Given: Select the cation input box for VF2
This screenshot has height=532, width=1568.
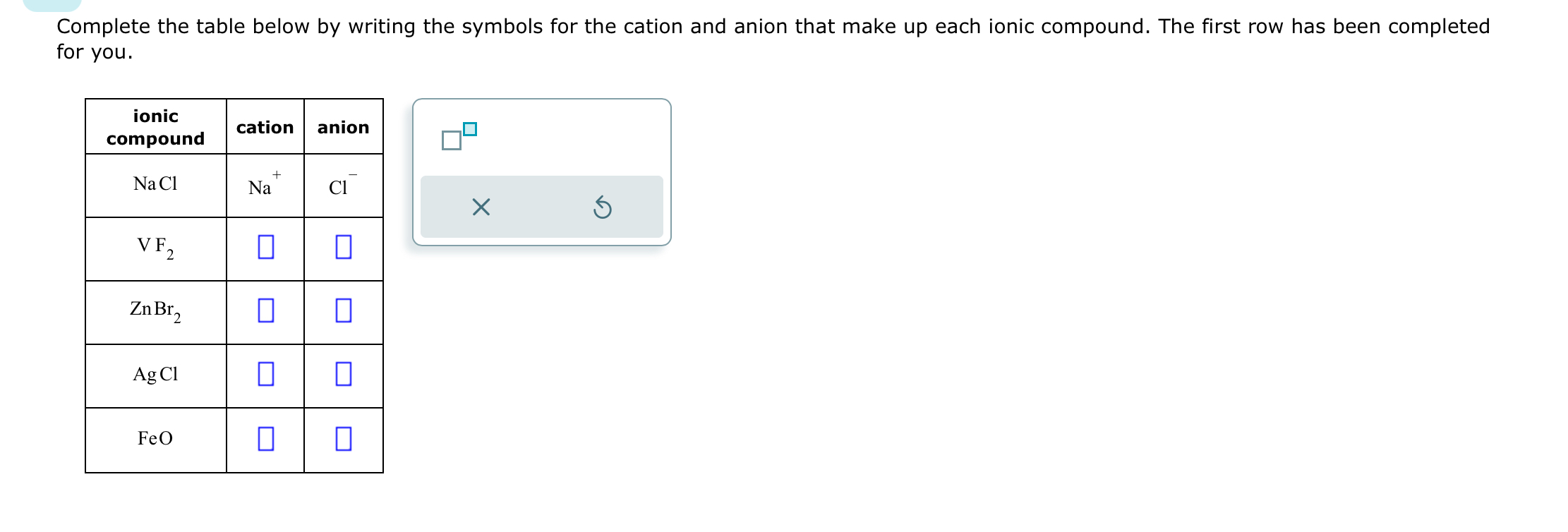Looking at the screenshot, I should (265, 248).
